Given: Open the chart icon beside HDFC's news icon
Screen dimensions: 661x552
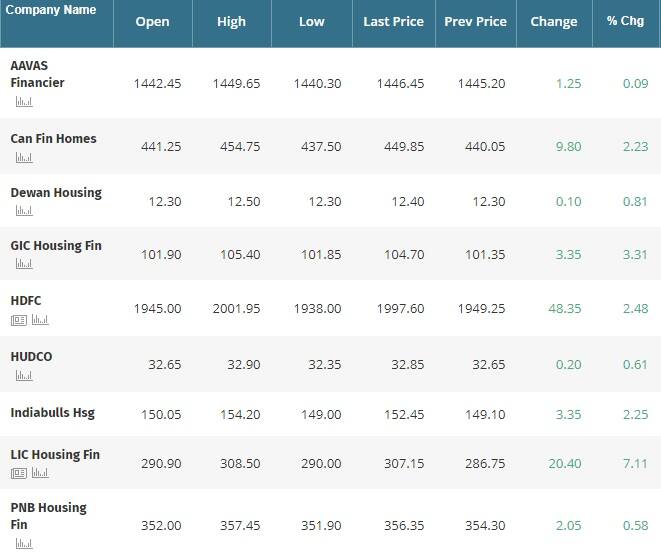Looking at the screenshot, I should tap(40, 320).
